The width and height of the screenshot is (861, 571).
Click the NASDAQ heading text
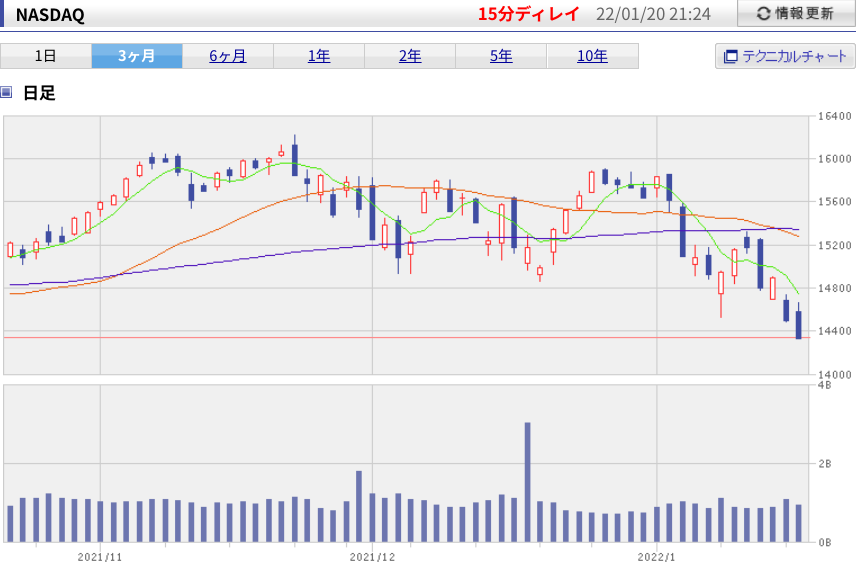tap(50, 15)
